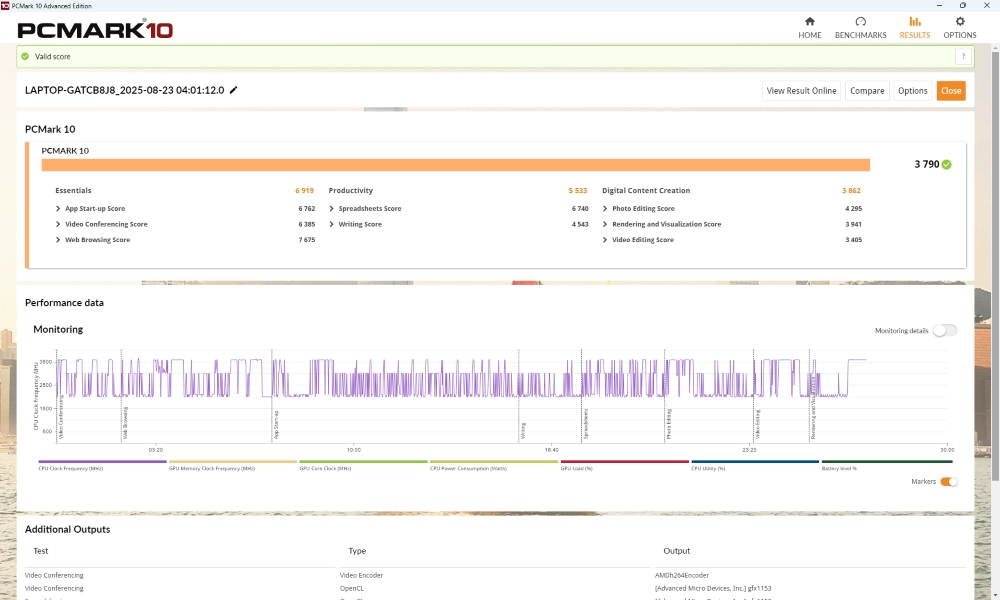1000x600 pixels.
Task: Click the Web Browsing marker on the chart
Action: coord(126,423)
